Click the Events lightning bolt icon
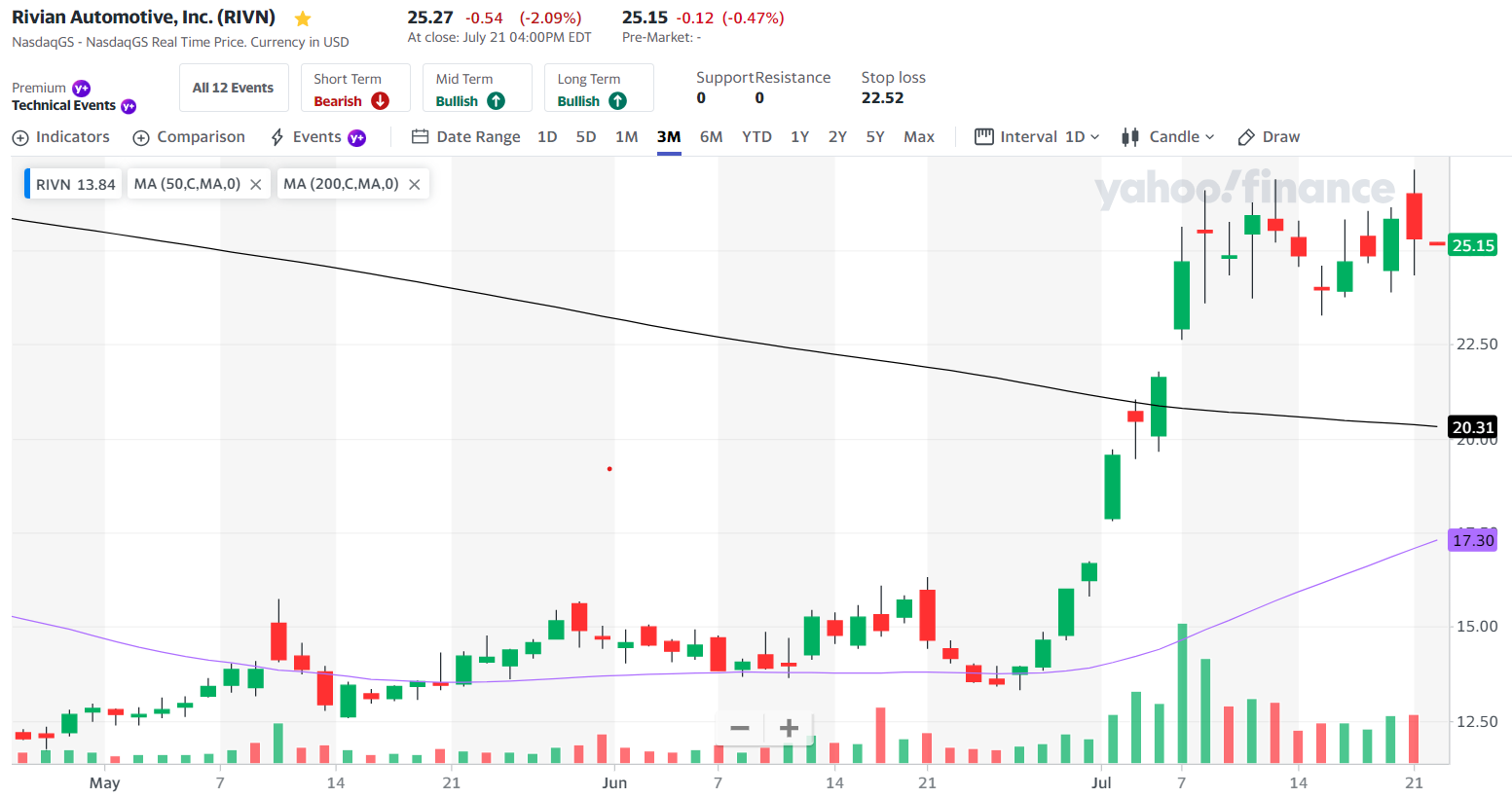 (x=277, y=137)
